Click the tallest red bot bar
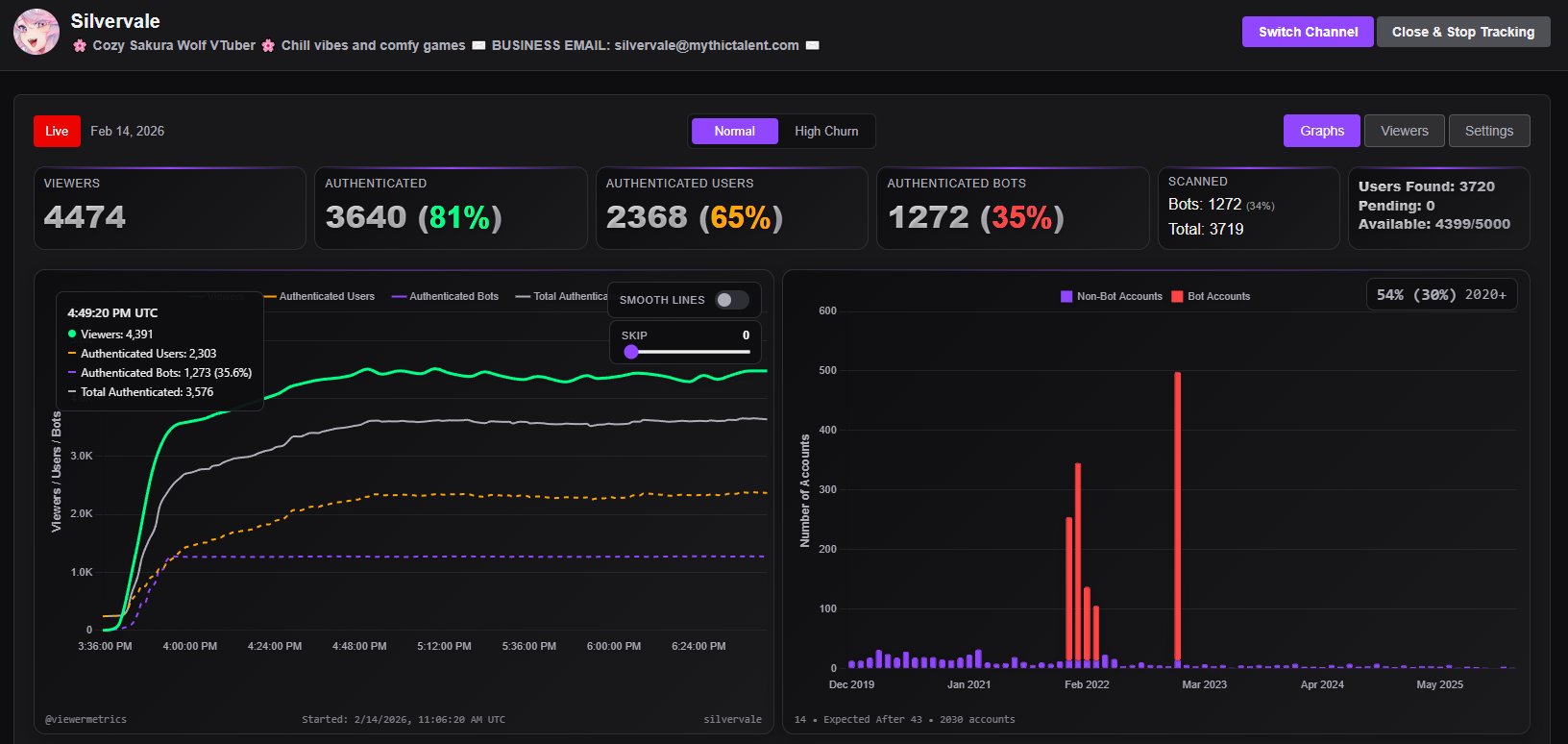The width and height of the screenshot is (1568, 744). point(1178,518)
